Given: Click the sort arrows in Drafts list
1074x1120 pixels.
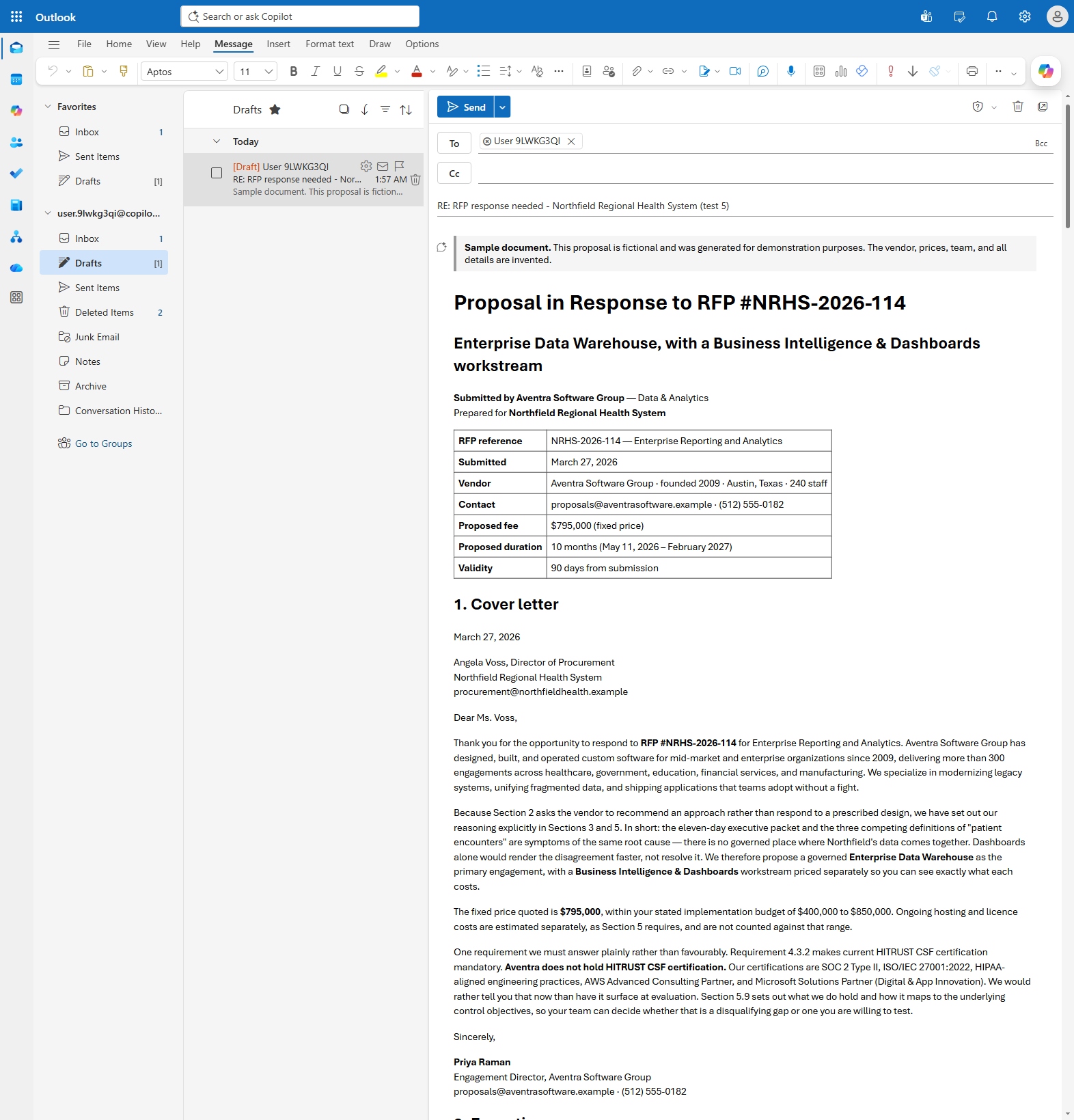Looking at the screenshot, I should click(406, 109).
